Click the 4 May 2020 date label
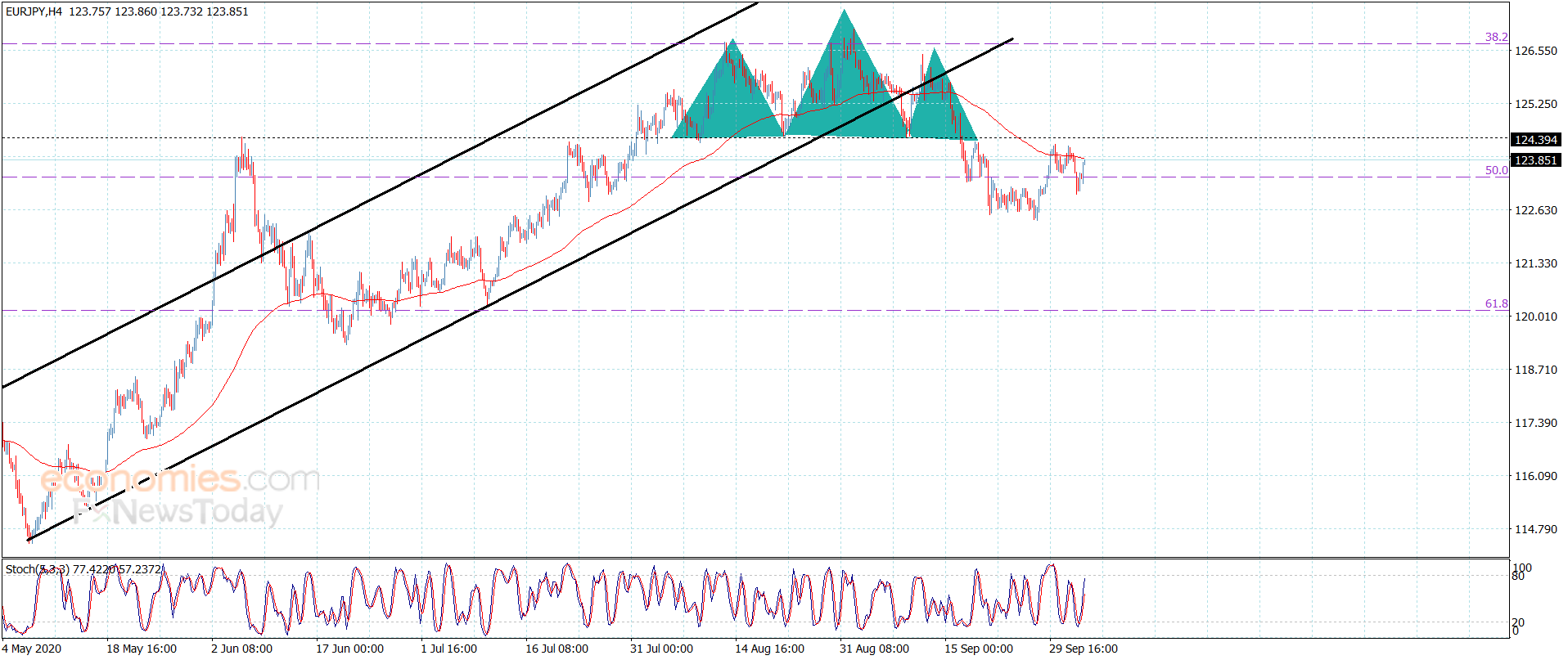 coord(32,649)
